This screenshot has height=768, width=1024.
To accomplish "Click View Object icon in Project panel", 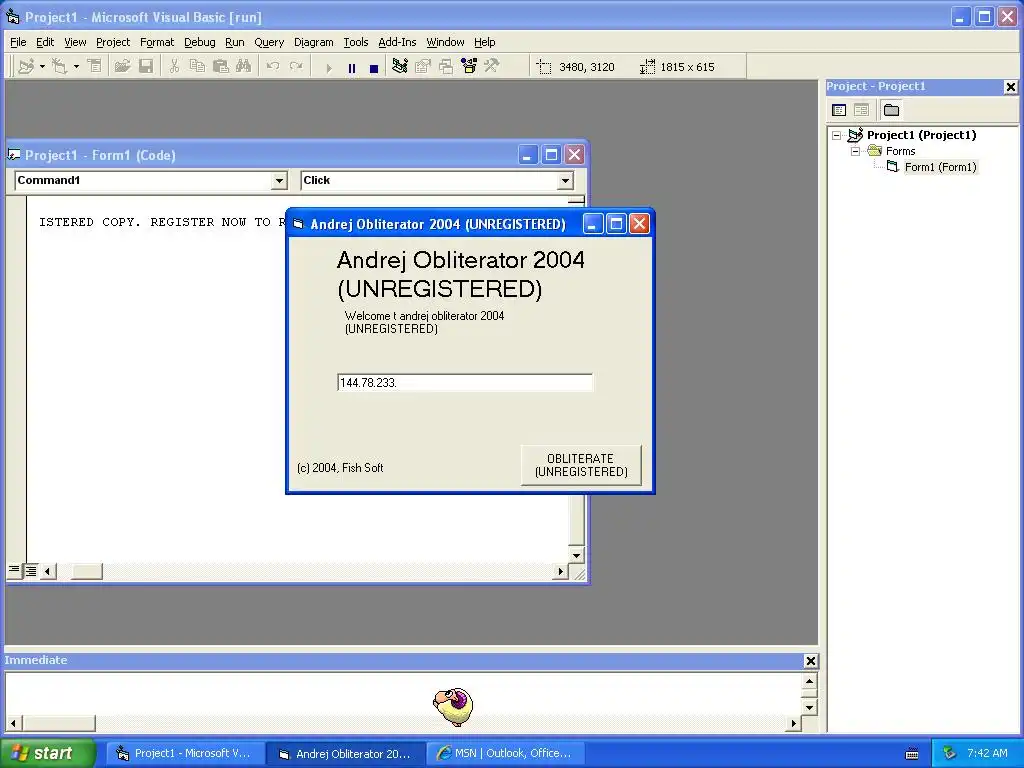I will click(x=861, y=110).
